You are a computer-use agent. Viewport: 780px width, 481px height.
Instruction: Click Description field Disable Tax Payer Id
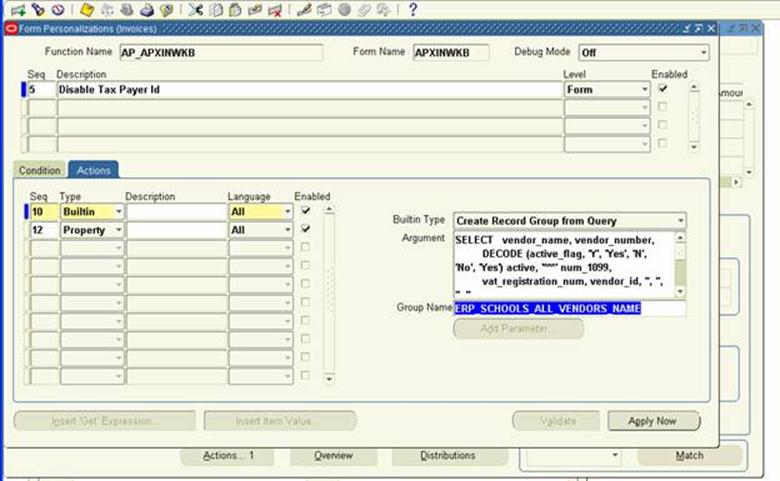click(309, 90)
